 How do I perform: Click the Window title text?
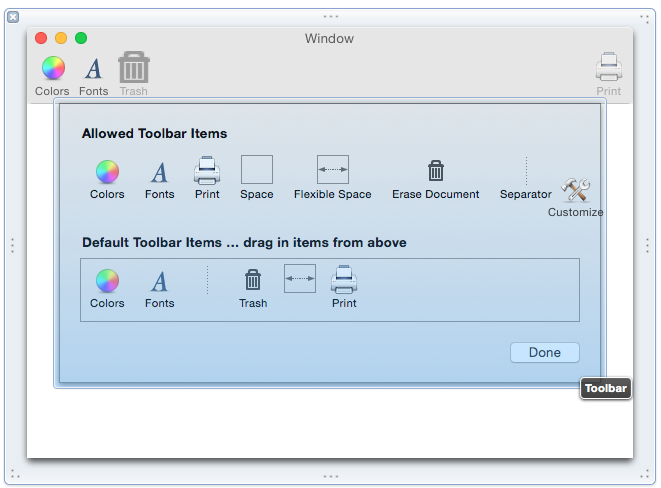pos(329,38)
